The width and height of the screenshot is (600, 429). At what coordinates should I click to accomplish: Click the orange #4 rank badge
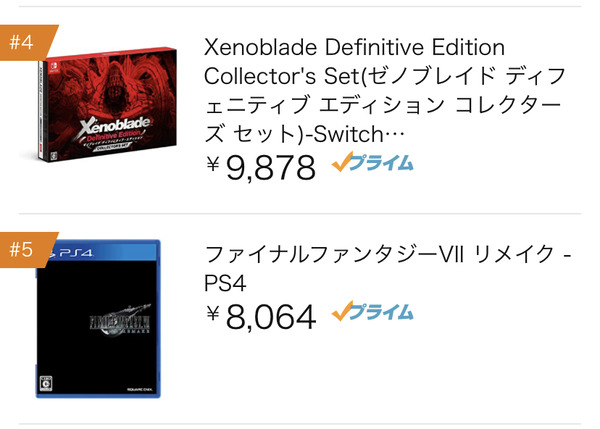click(27, 42)
